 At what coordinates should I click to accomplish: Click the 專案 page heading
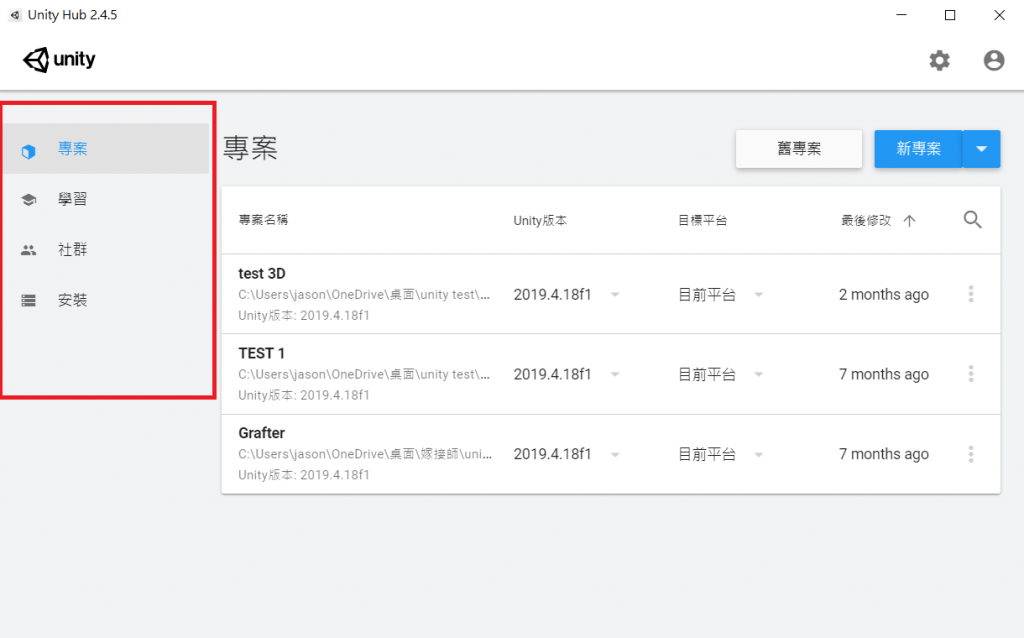[x=250, y=148]
